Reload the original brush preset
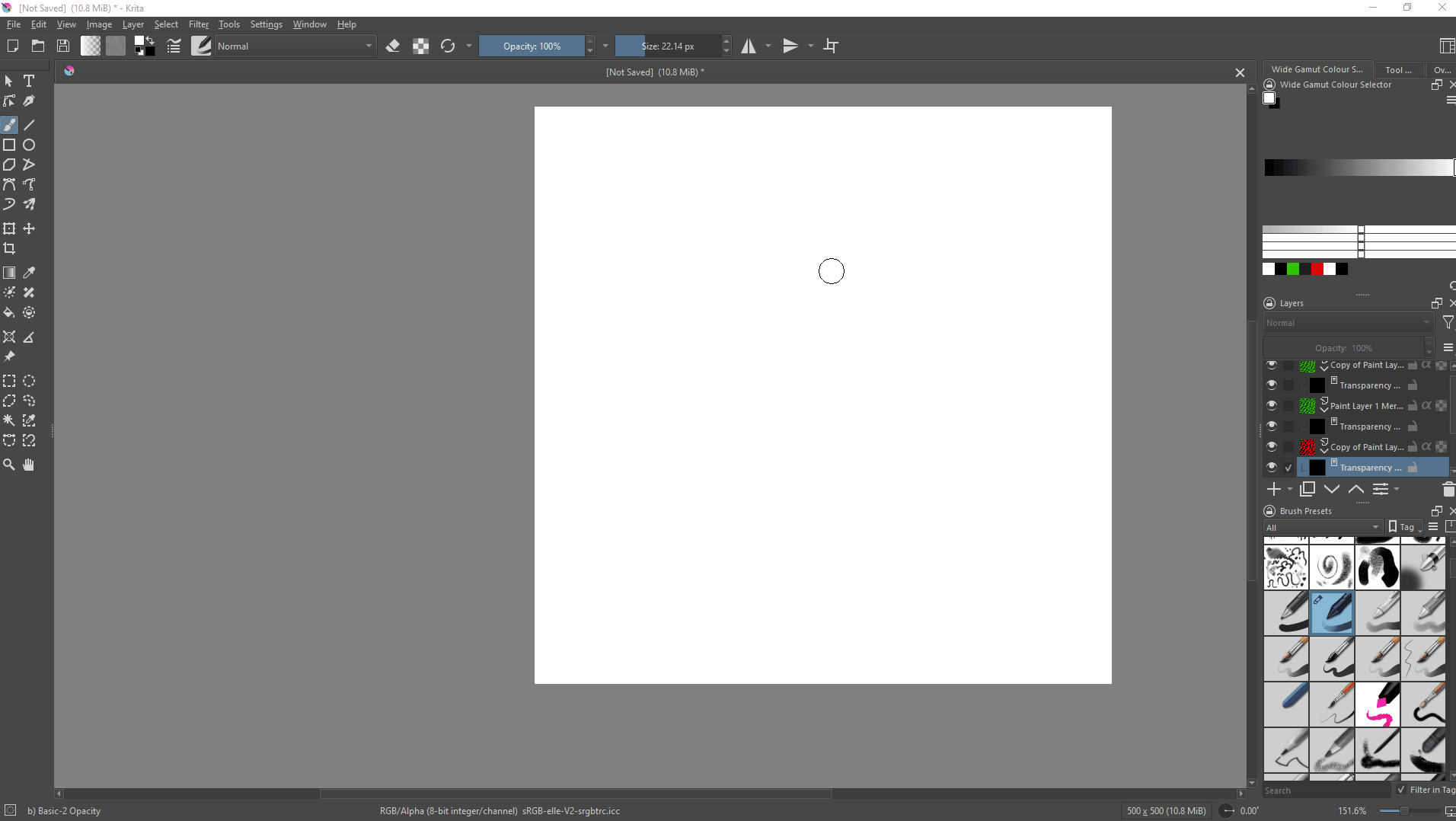Viewport: 1456px width, 821px height. pos(448,46)
